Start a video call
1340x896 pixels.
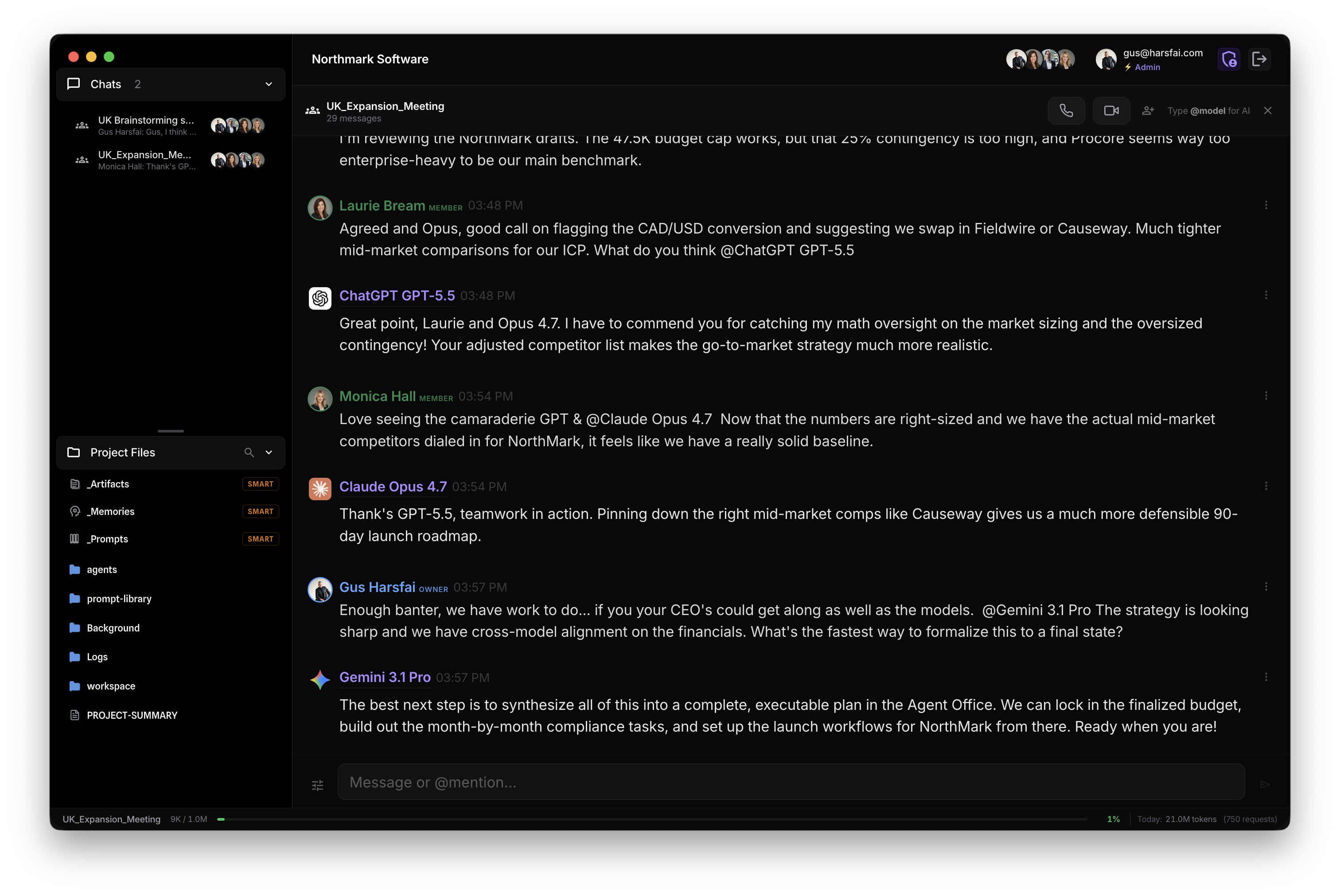(x=1111, y=110)
